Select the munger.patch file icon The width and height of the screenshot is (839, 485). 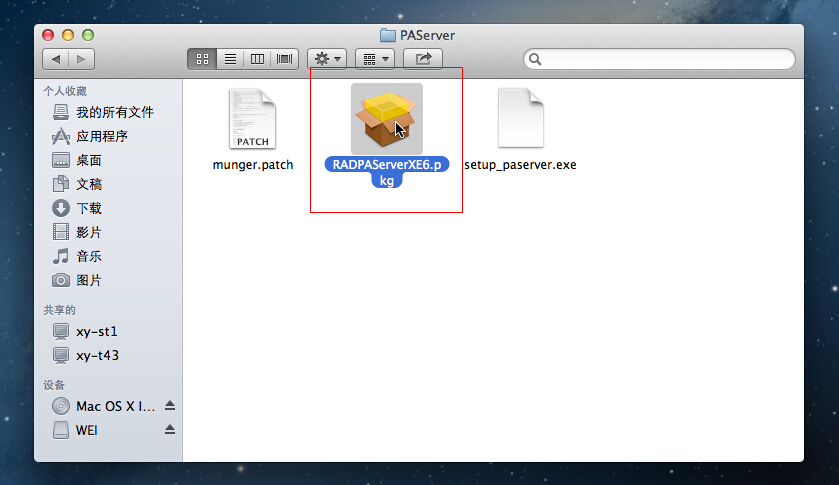253,119
